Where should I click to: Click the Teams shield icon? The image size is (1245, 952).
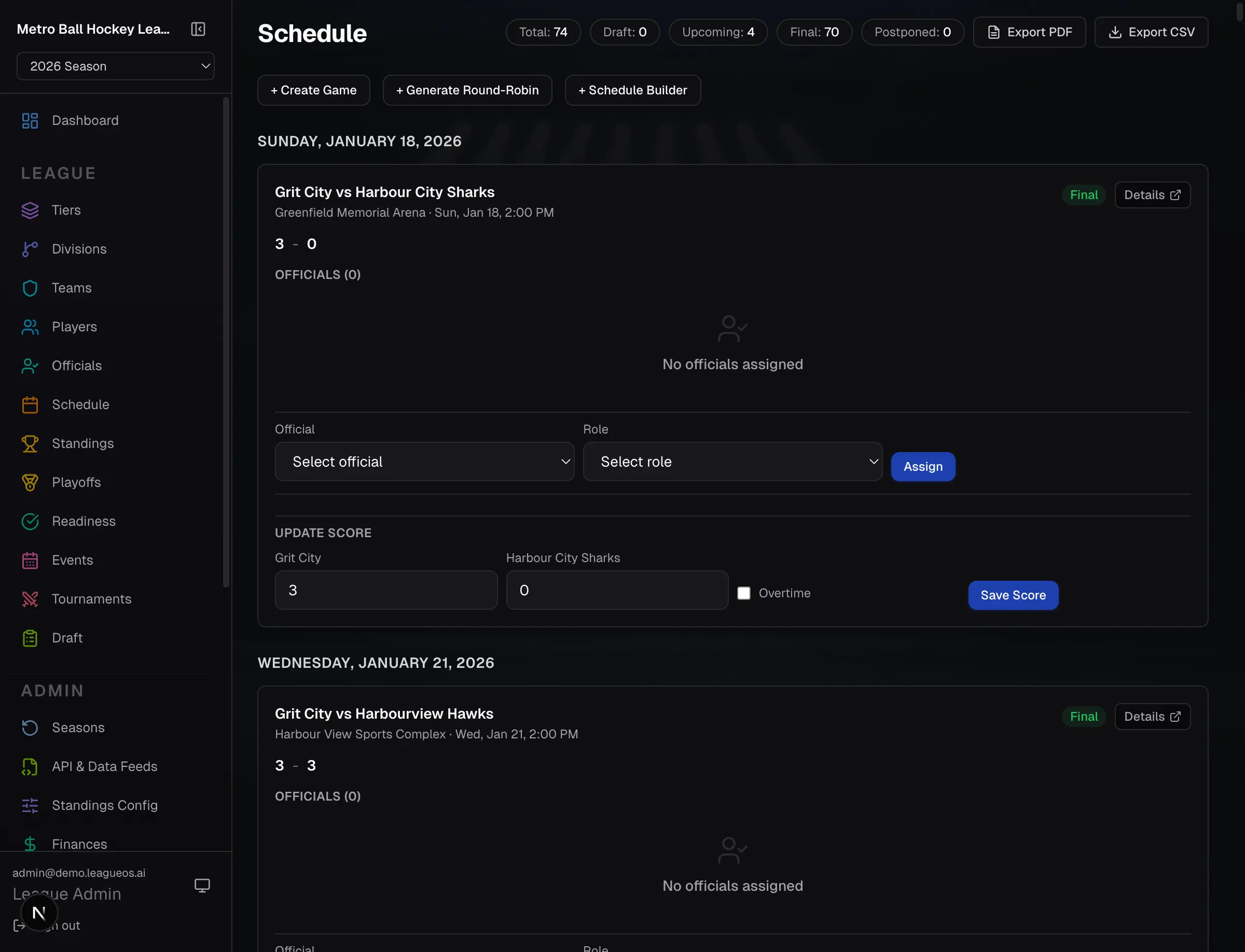point(30,288)
